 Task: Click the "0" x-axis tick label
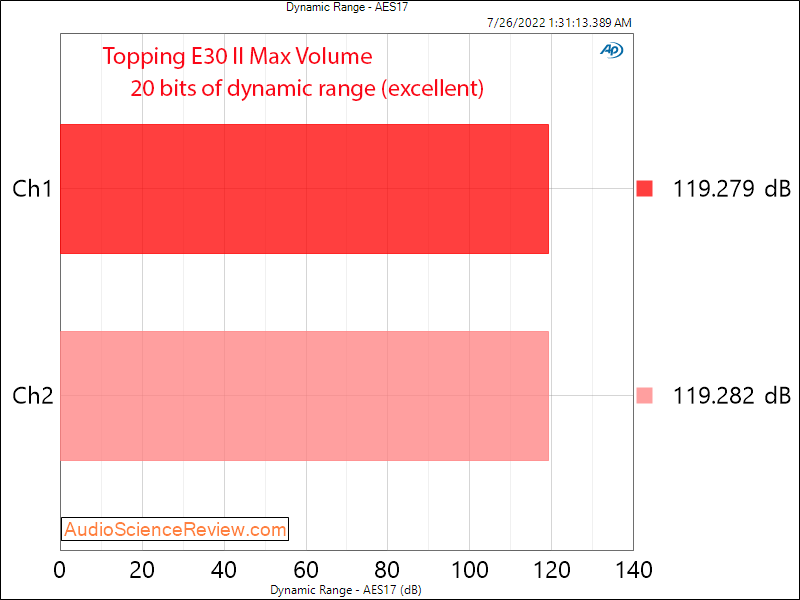(x=60, y=570)
